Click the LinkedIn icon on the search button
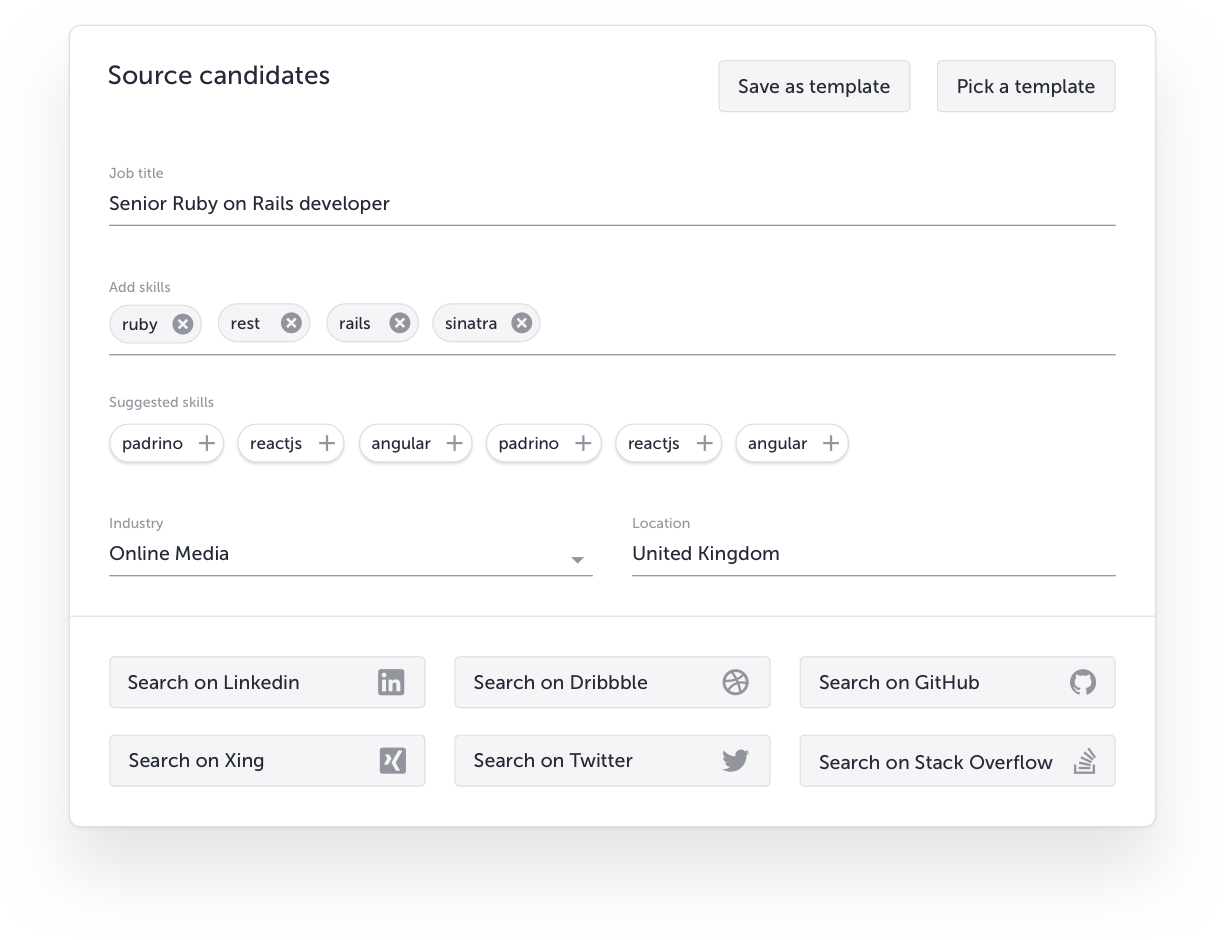Viewport: 1224px width, 940px height. point(390,682)
